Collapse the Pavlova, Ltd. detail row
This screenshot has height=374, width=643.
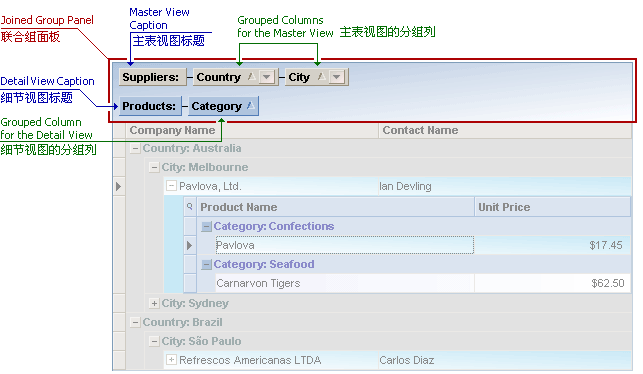tap(171, 186)
